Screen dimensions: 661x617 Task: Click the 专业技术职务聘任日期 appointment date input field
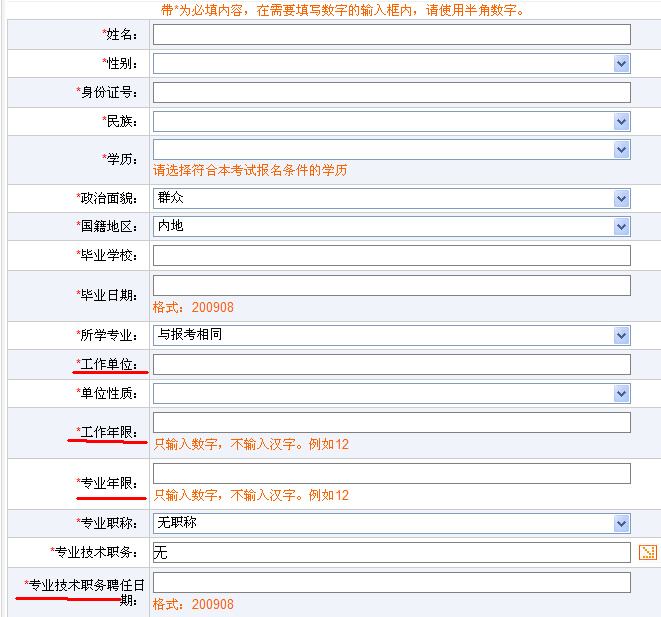click(392, 582)
